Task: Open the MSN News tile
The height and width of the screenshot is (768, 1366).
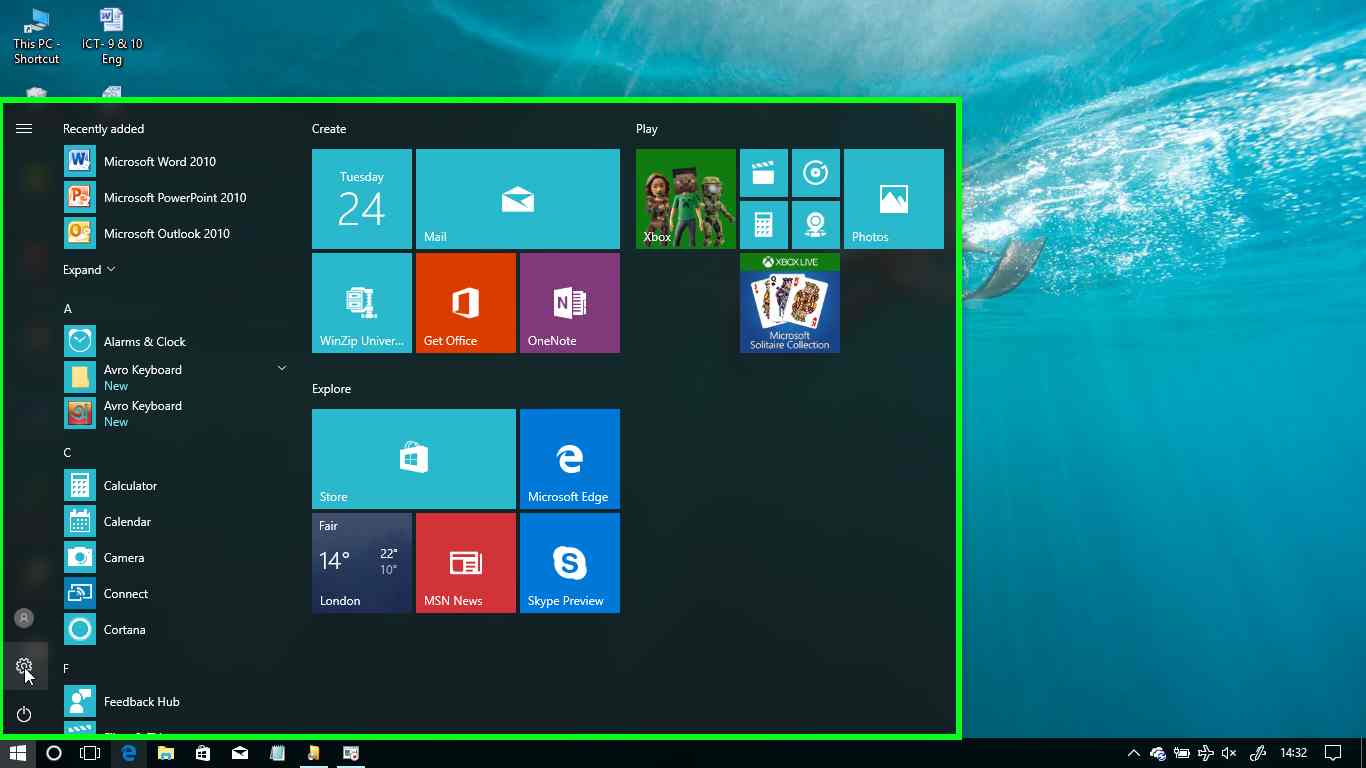Action: point(466,563)
